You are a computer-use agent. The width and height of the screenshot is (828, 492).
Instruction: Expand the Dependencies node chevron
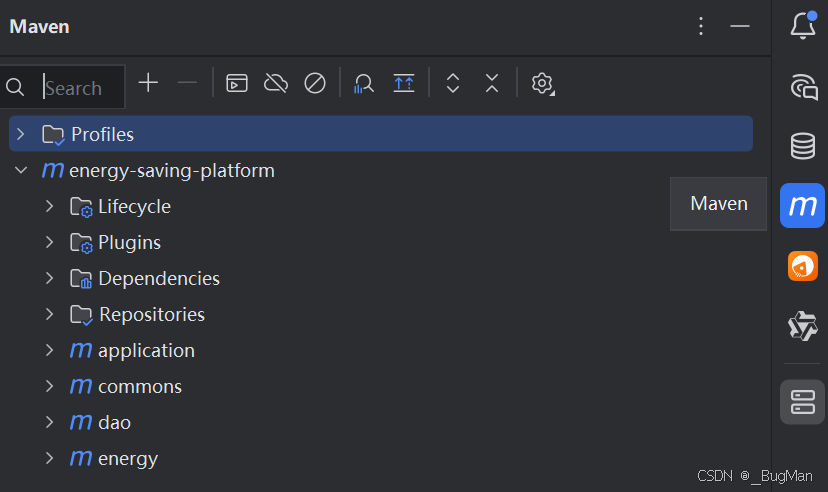(x=49, y=278)
